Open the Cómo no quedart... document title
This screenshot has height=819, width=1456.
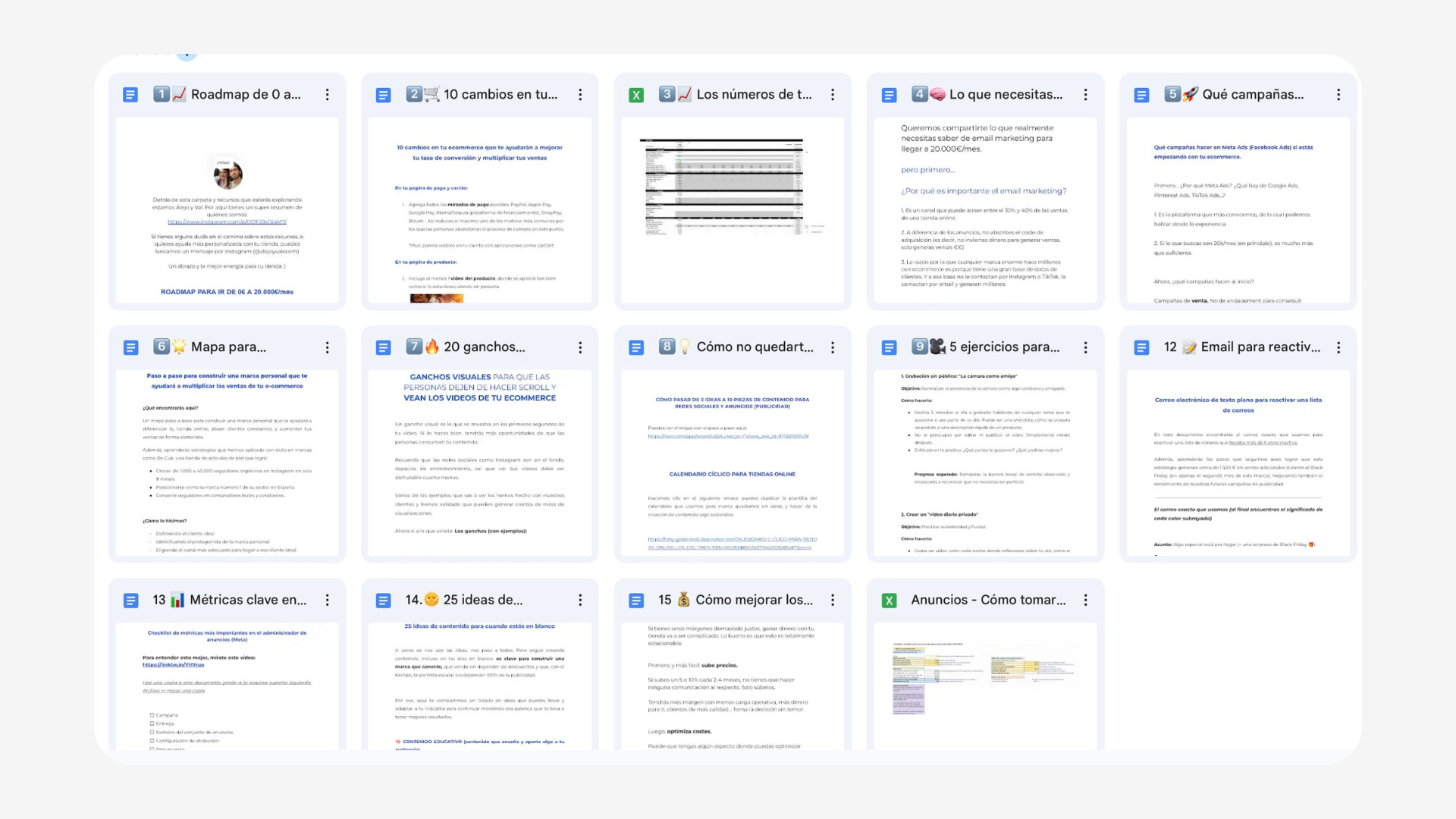[x=754, y=347]
